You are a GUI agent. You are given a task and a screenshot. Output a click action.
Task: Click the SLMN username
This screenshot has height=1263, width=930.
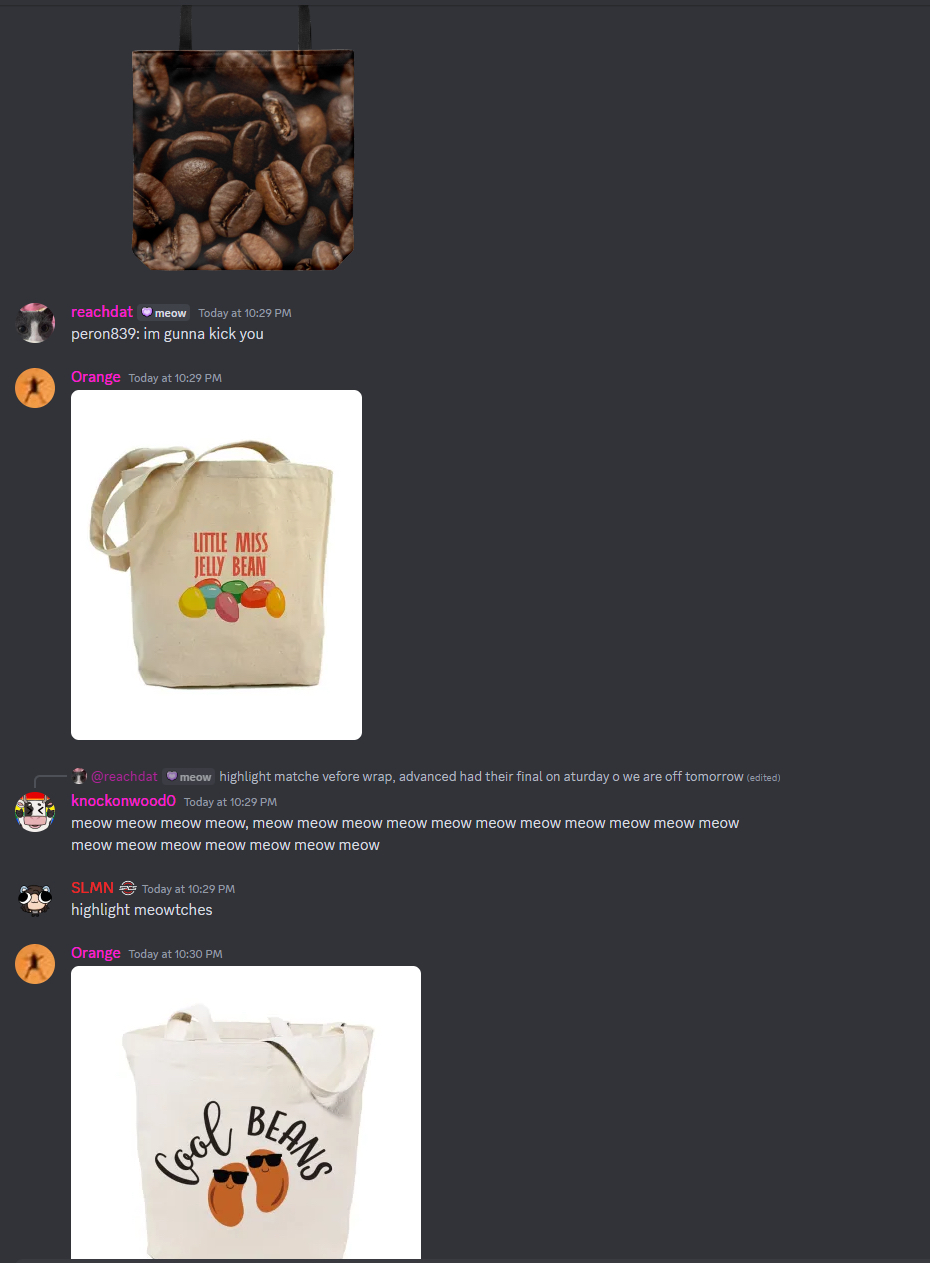point(92,888)
